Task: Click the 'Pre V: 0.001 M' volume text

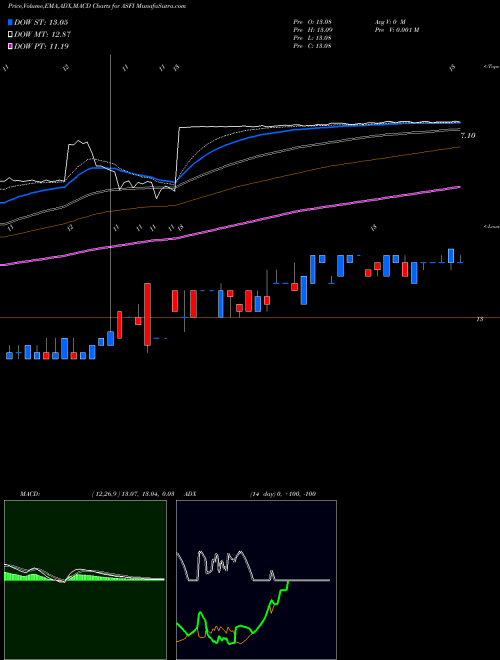Action: (x=396, y=29)
